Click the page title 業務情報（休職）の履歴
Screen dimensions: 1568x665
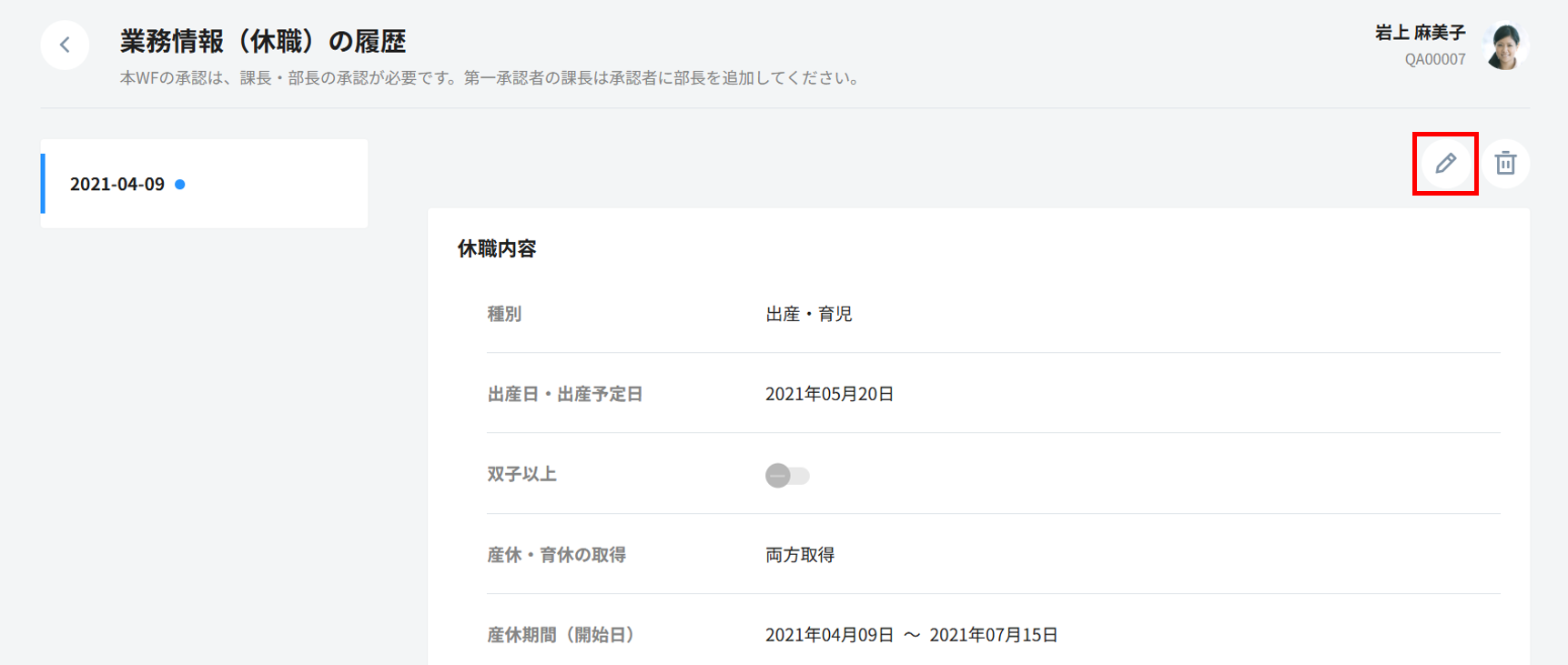coord(263,41)
